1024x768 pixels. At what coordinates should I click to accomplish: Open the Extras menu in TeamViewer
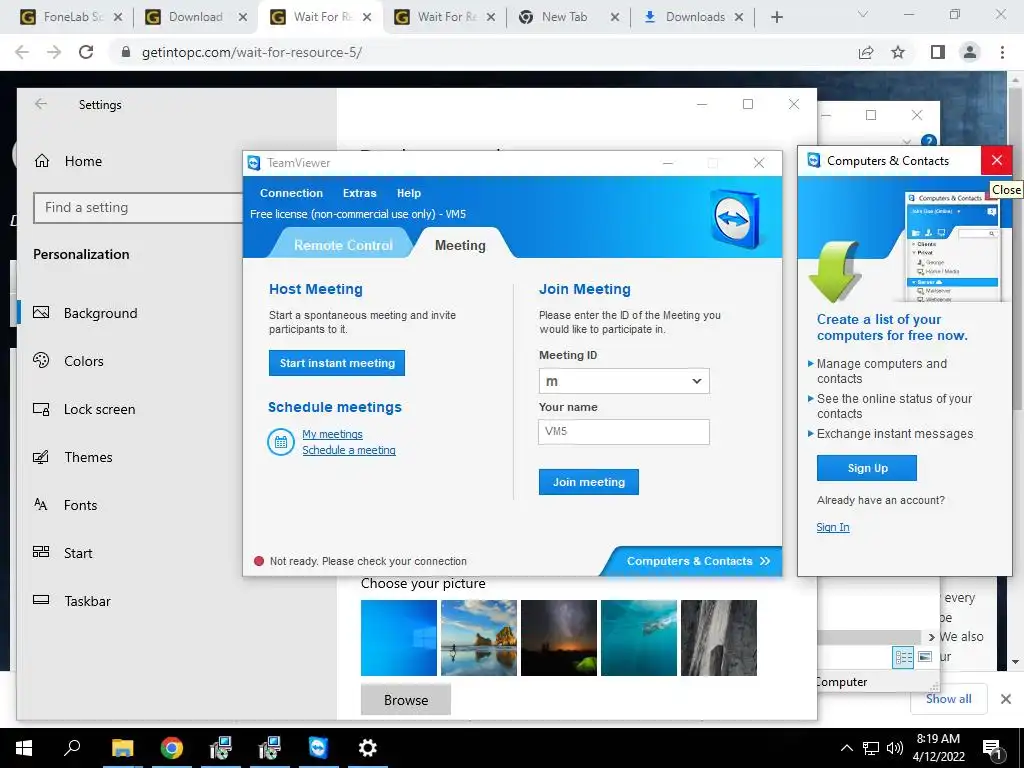359,193
